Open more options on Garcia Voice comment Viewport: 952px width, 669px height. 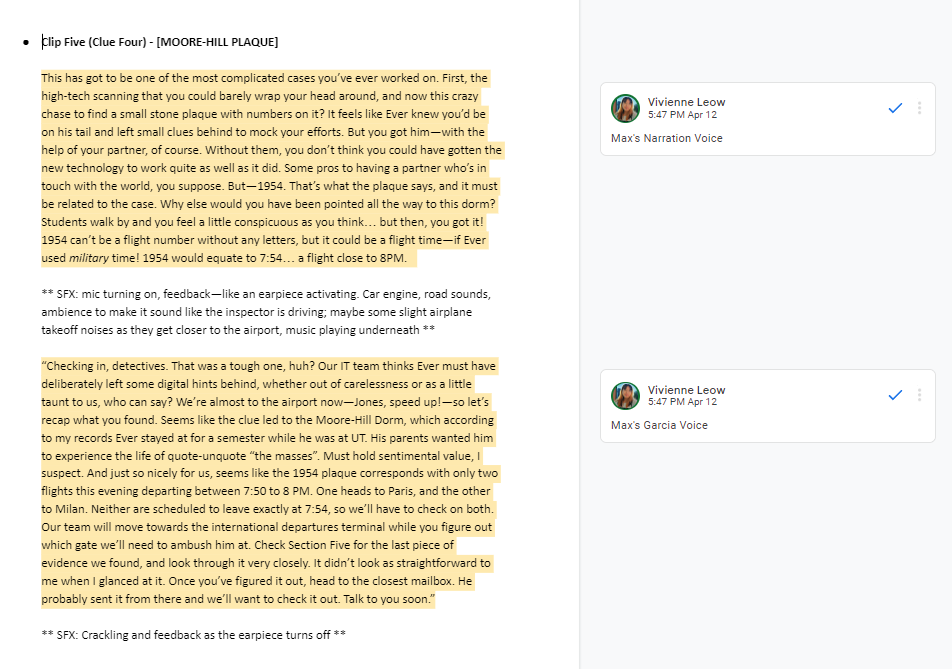pos(919,395)
